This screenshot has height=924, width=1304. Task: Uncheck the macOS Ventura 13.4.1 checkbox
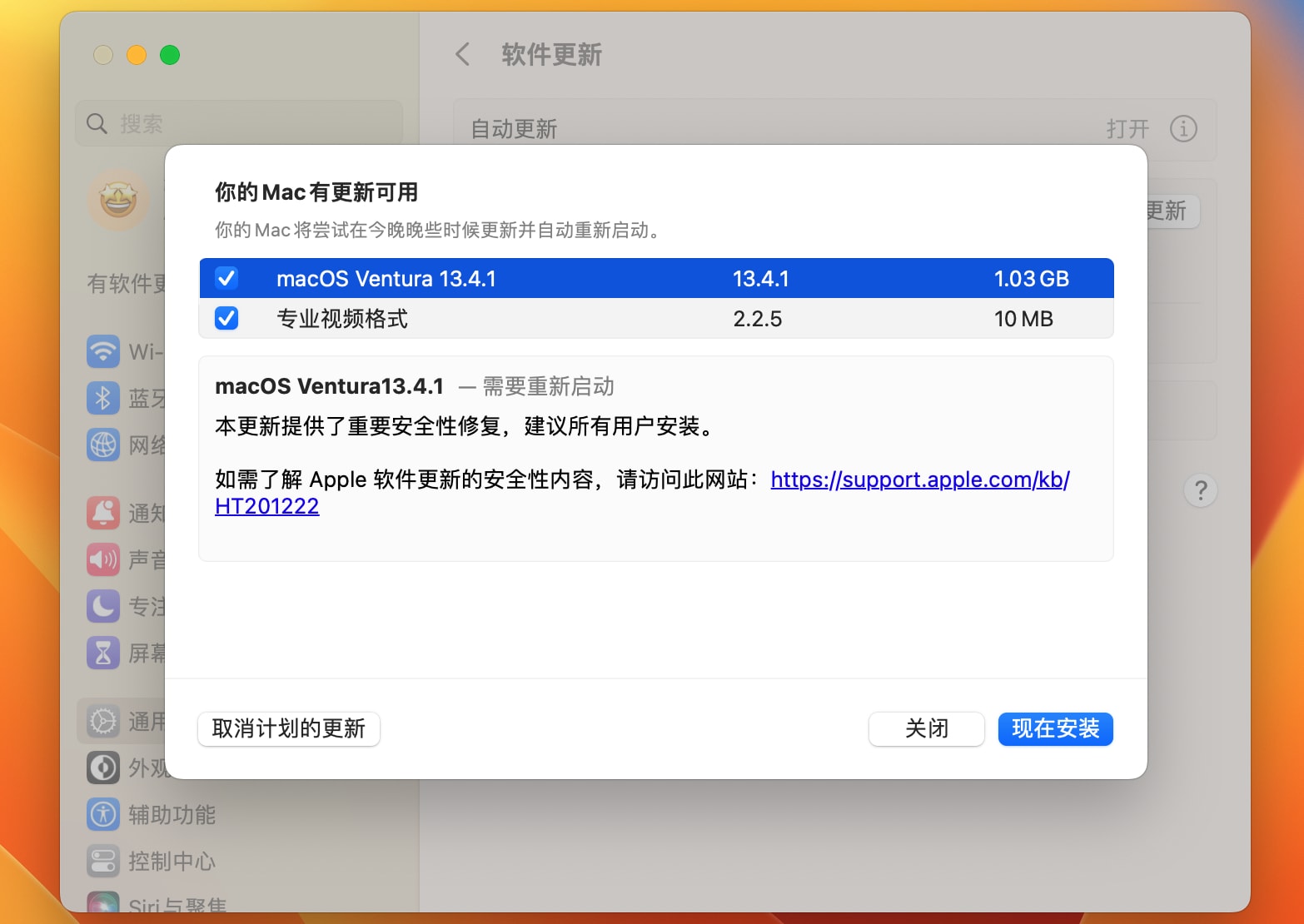[226, 278]
